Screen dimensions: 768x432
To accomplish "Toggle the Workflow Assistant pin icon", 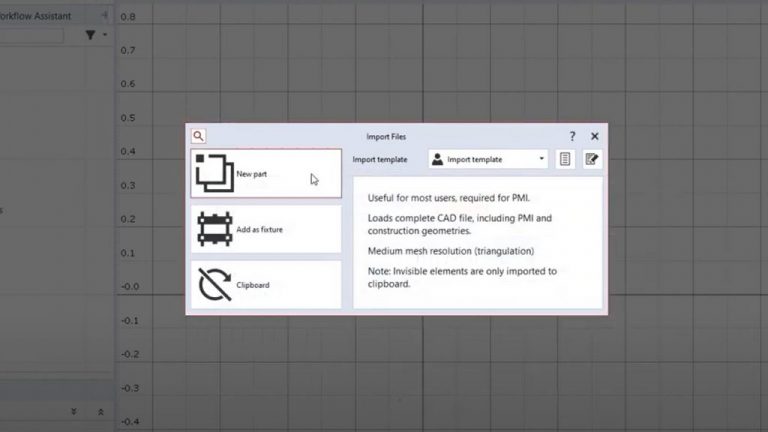I will pyautogui.click(x=104, y=16).
